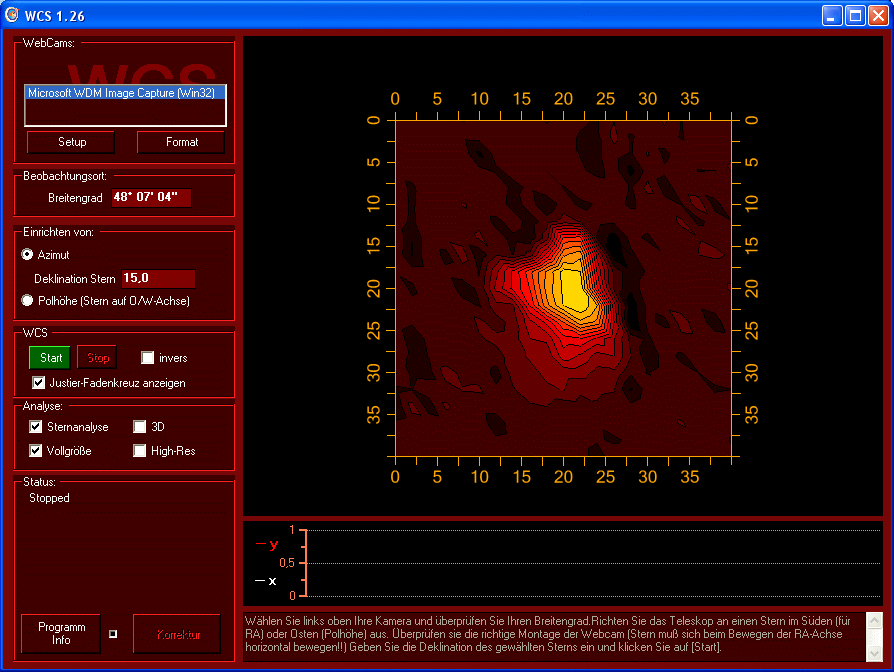Screen dimensions: 894x672
Task: Click the WCS application icon in title bar
Action: (12, 15)
